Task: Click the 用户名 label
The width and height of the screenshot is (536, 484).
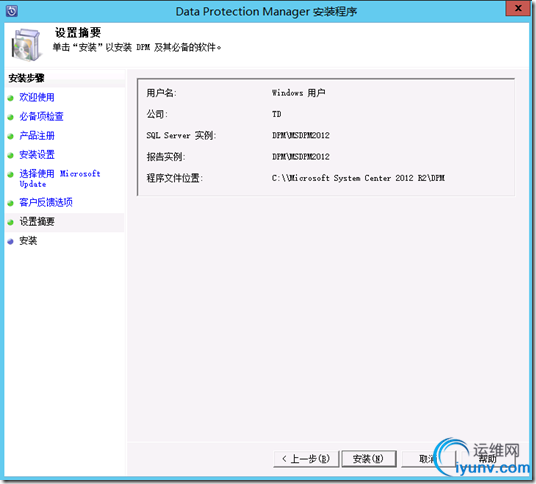Action: [161, 93]
